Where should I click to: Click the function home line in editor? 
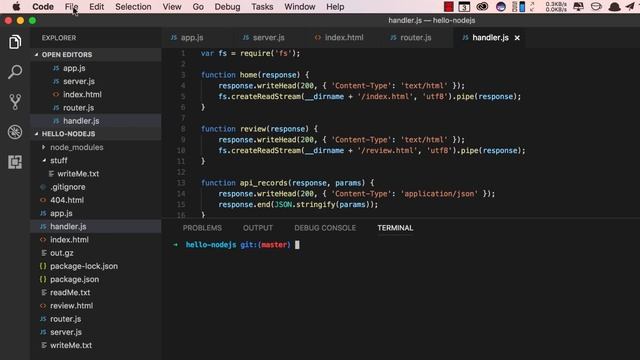(x=255, y=75)
